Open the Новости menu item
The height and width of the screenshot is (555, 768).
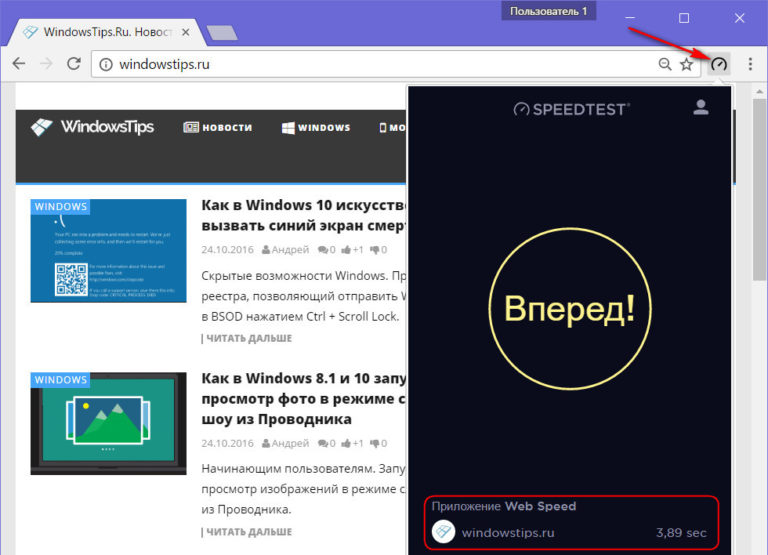[217, 128]
